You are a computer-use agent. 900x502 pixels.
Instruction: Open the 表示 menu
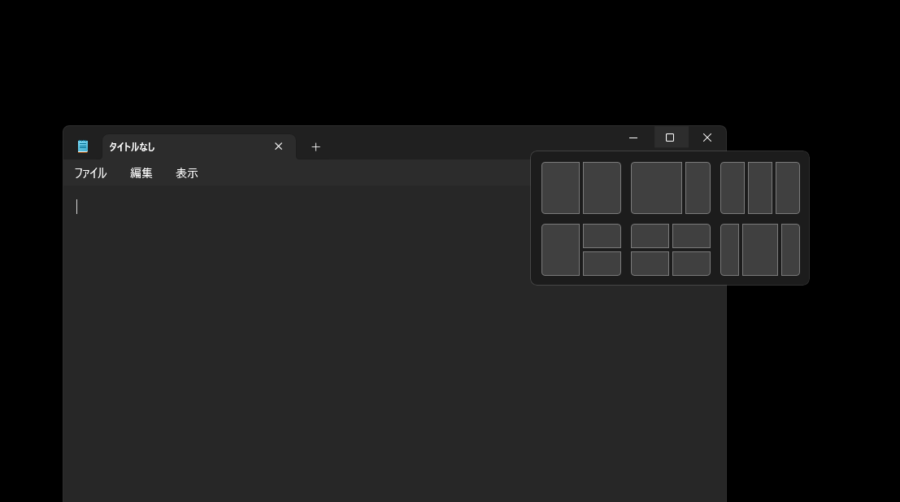pyautogui.click(x=187, y=173)
